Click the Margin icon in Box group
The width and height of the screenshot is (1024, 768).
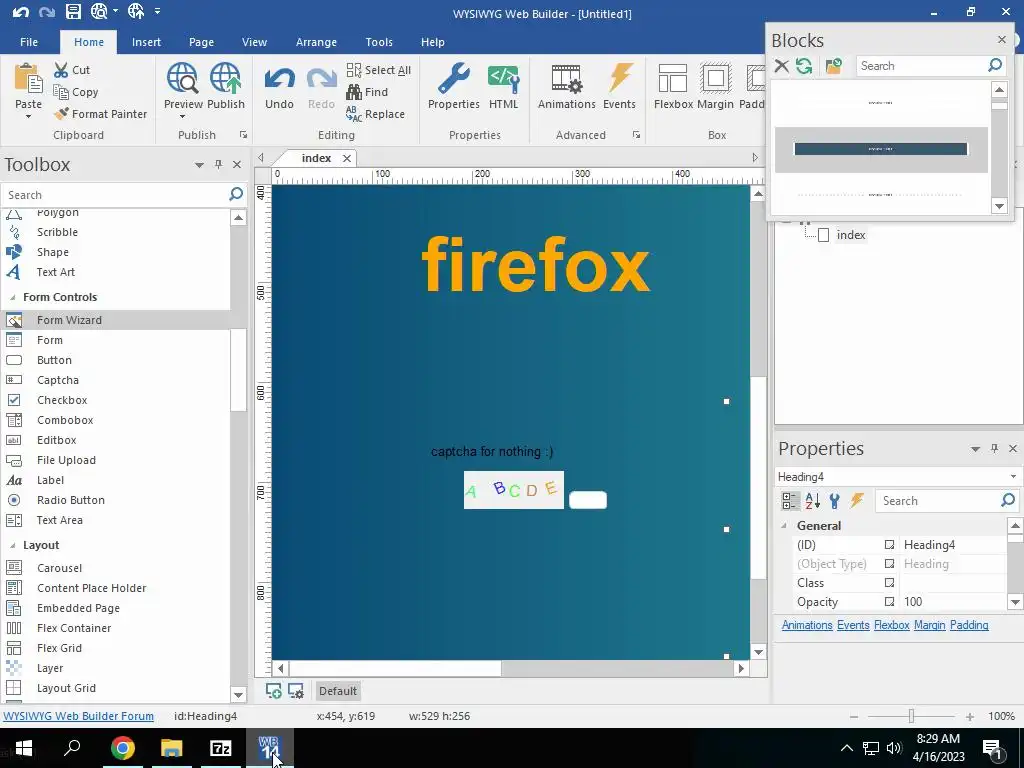tap(715, 78)
